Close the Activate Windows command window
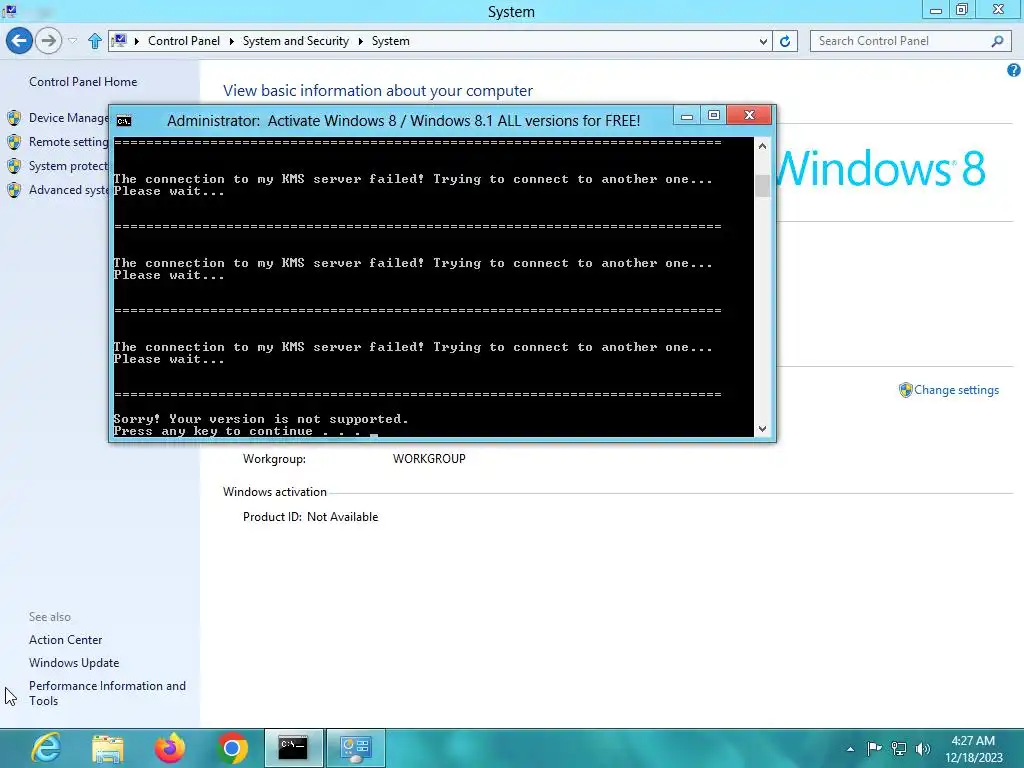Image resolution: width=1024 pixels, height=768 pixels. (x=749, y=116)
